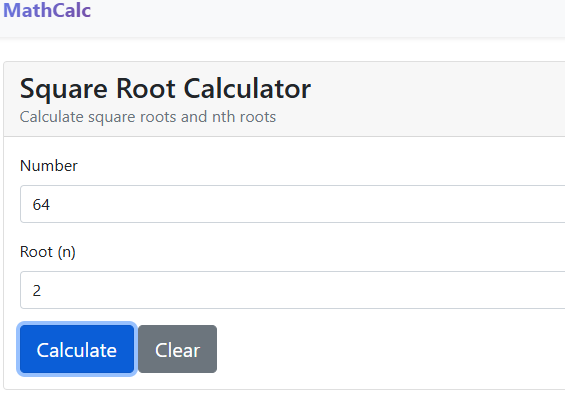Click the Number field label

[49, 166]
